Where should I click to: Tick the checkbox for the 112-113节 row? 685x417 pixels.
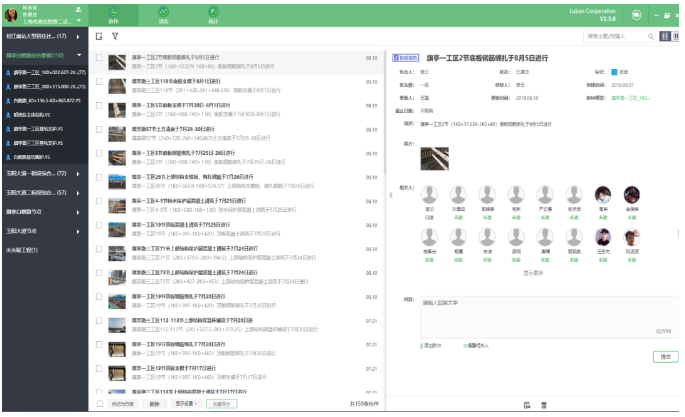click(99, 321)
